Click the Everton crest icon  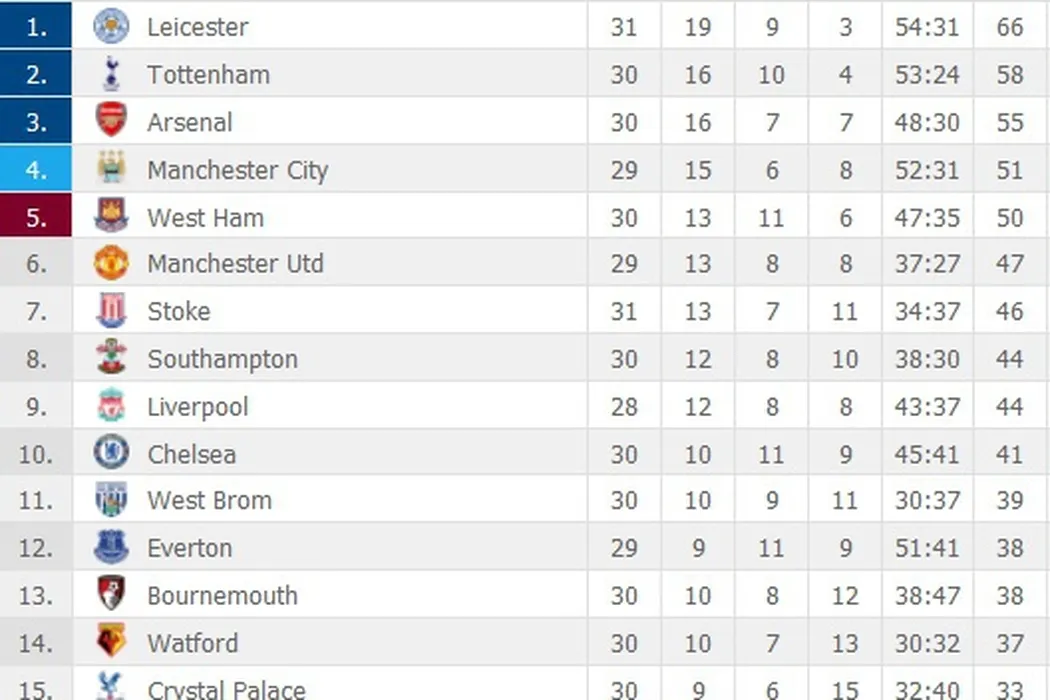tap(111, 548)
